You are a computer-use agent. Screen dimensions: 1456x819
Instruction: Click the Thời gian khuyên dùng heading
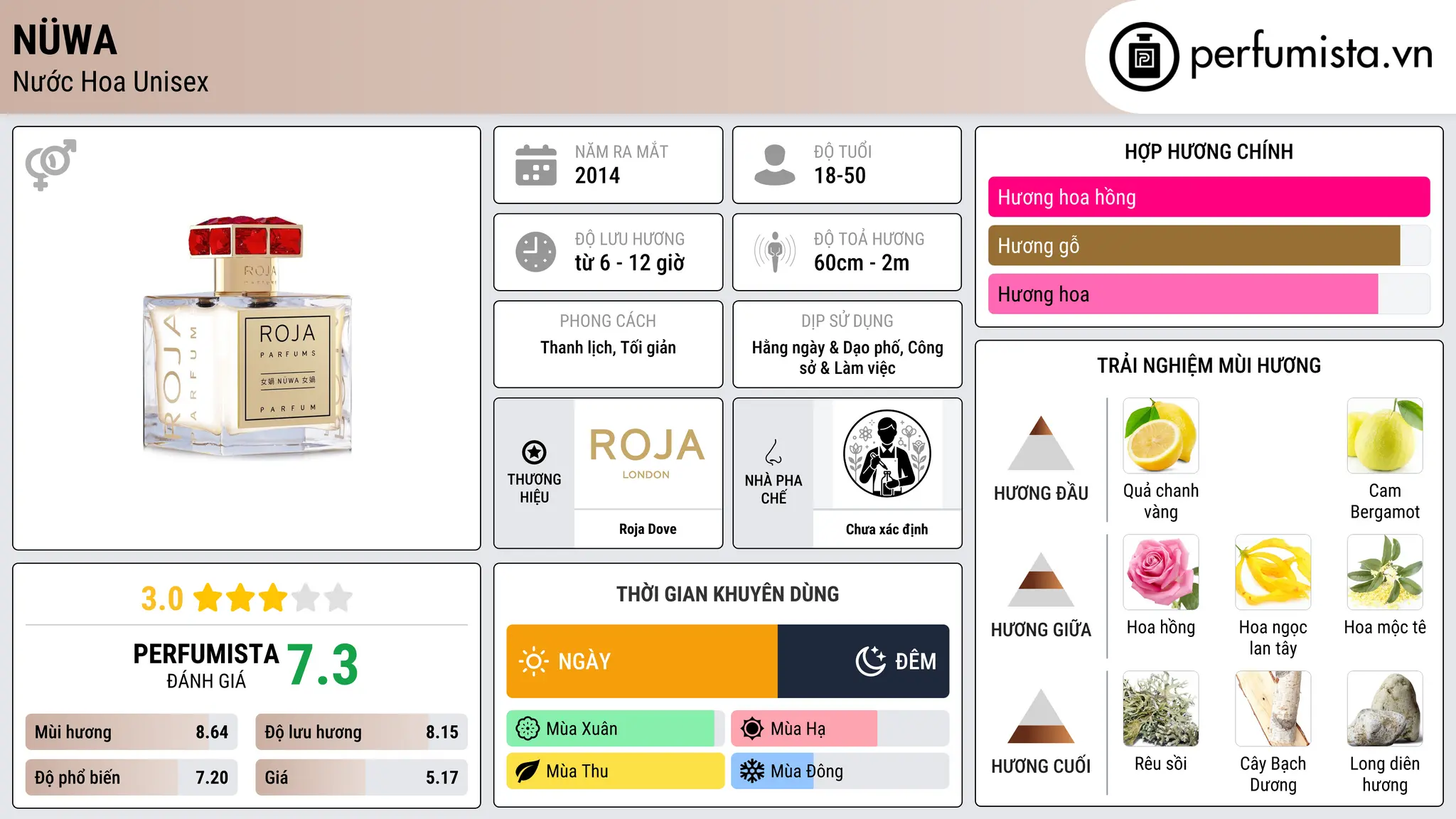tap(727, 594)
